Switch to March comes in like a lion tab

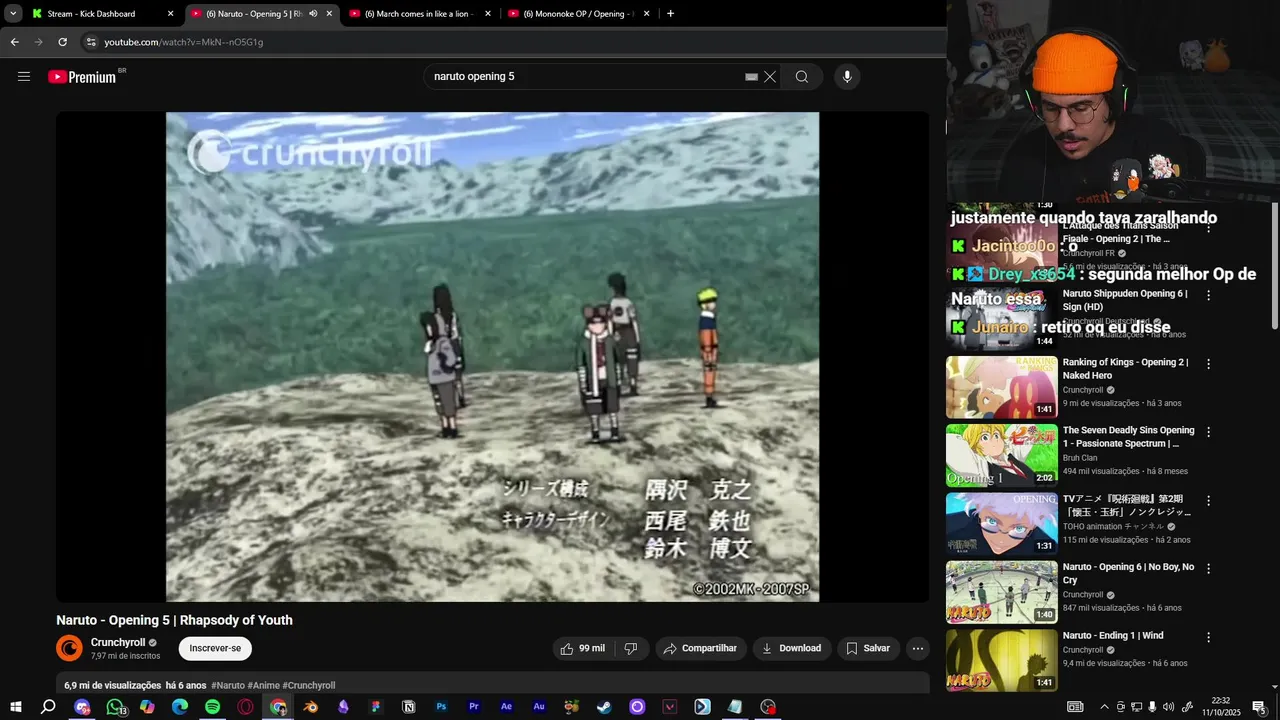(417, 14)
